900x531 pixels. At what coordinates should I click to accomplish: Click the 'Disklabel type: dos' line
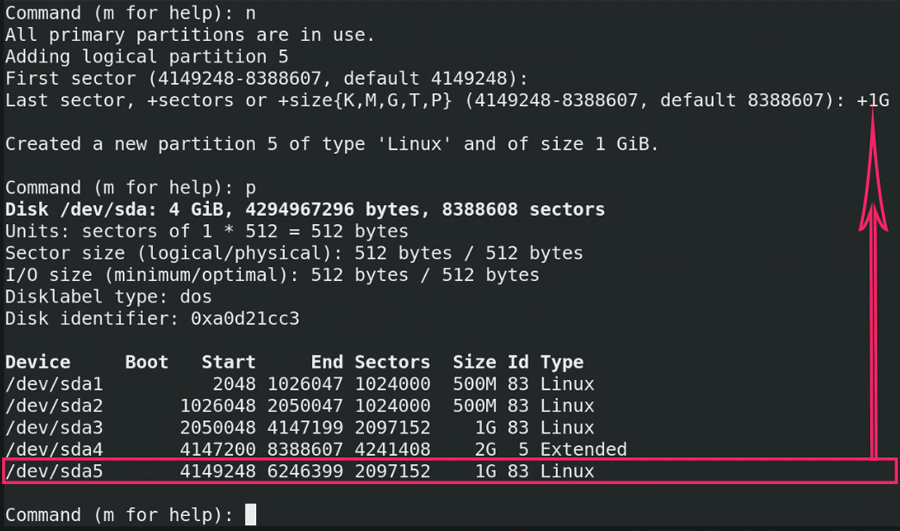click(x=108, y=296)
